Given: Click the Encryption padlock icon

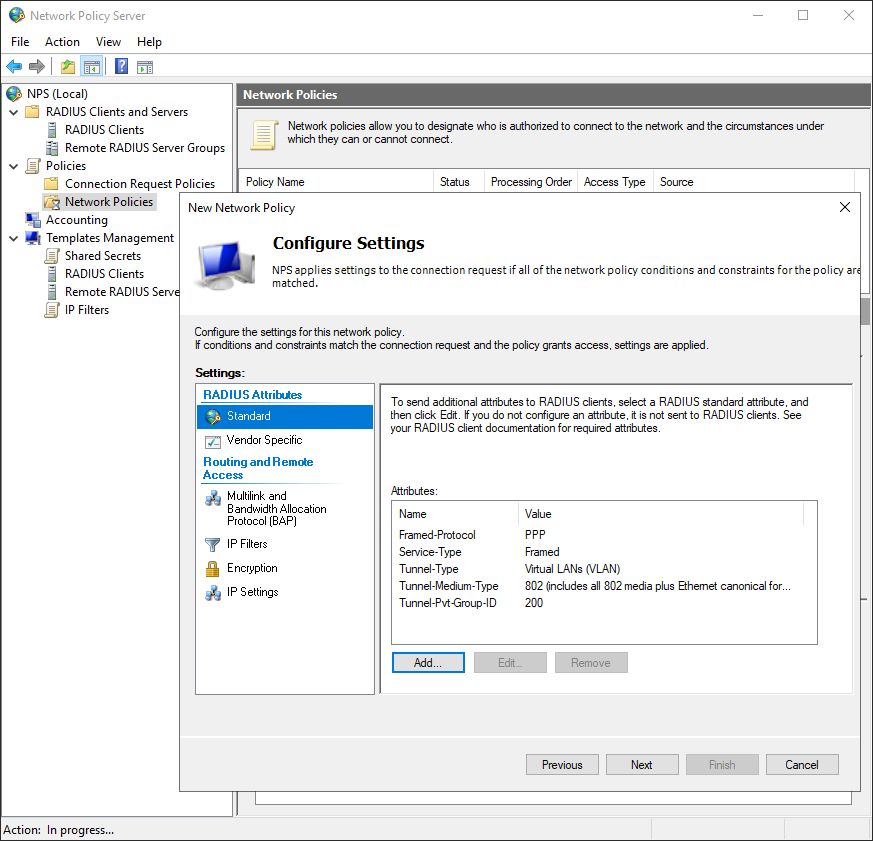Looking at the screenshot, I should click(212, 568).
